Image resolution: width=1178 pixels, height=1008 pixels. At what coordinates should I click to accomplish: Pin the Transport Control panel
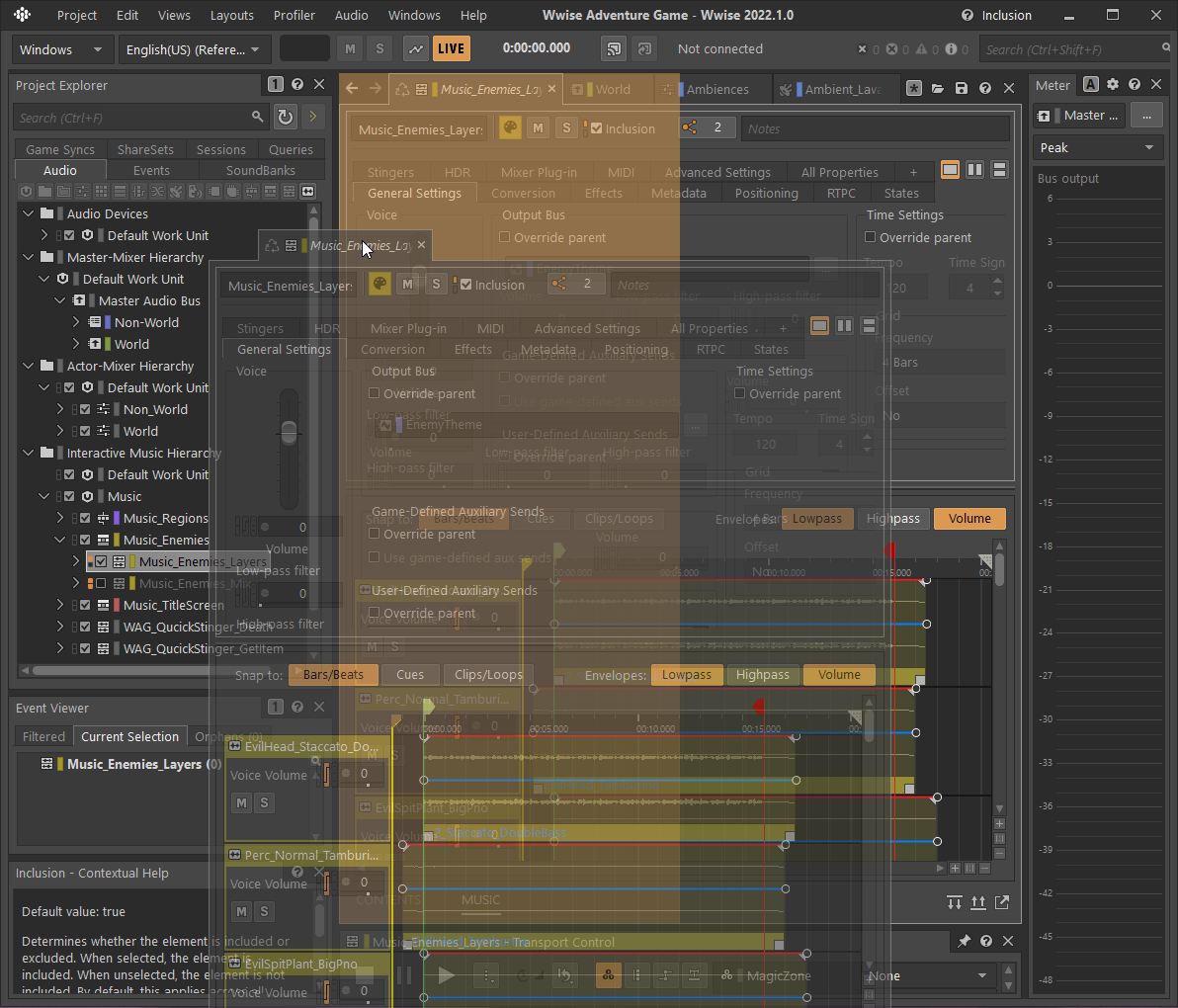tap(964, 941)
